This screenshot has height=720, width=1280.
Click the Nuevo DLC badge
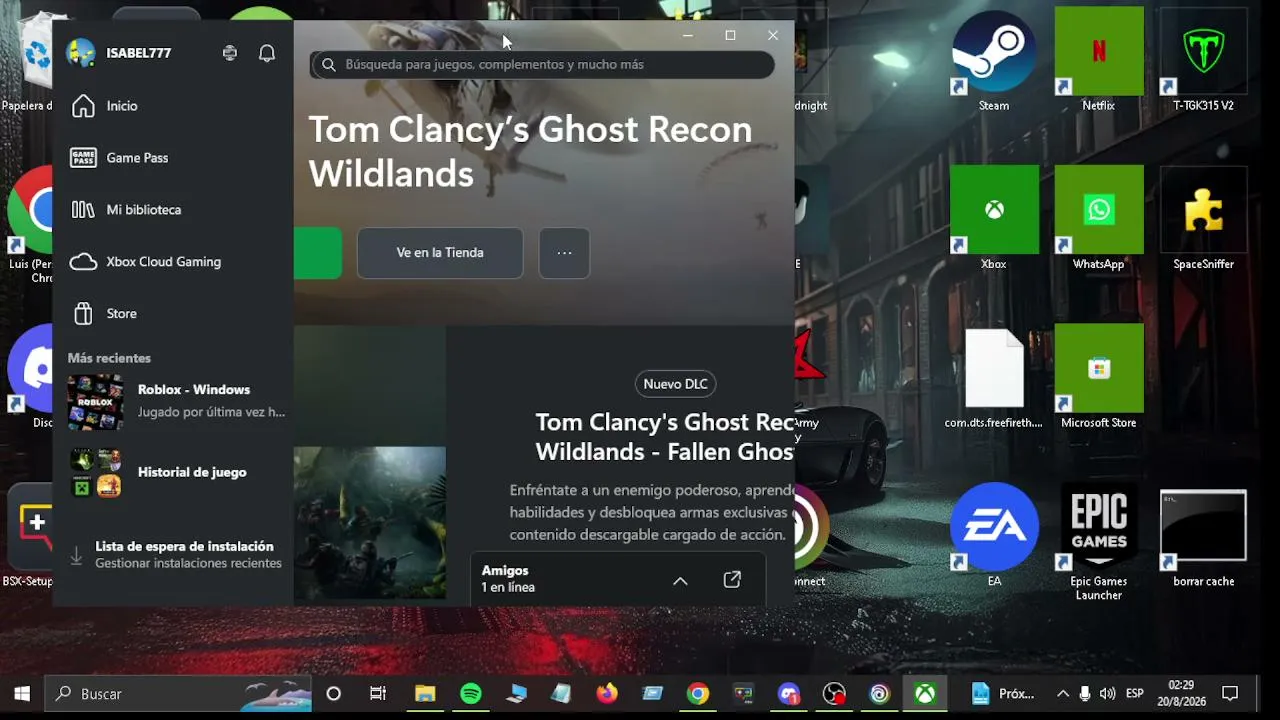[x=676, y=384]
